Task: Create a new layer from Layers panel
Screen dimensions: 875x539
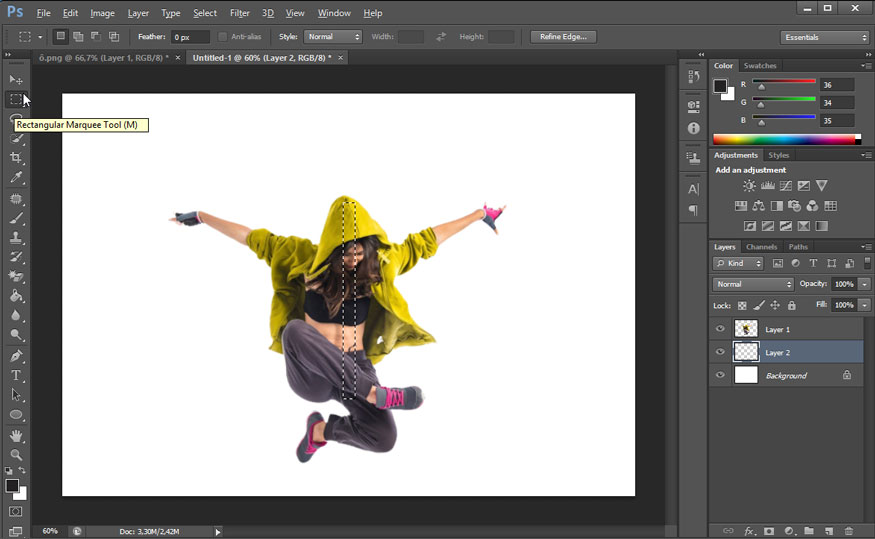Action: click(x=828, y=531)
